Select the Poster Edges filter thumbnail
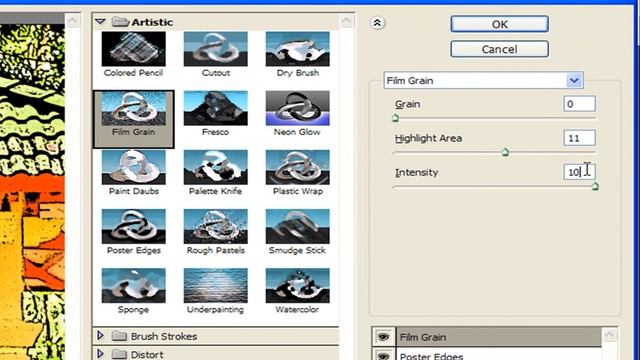Screen dimensions: 640x360 point(133,227)
